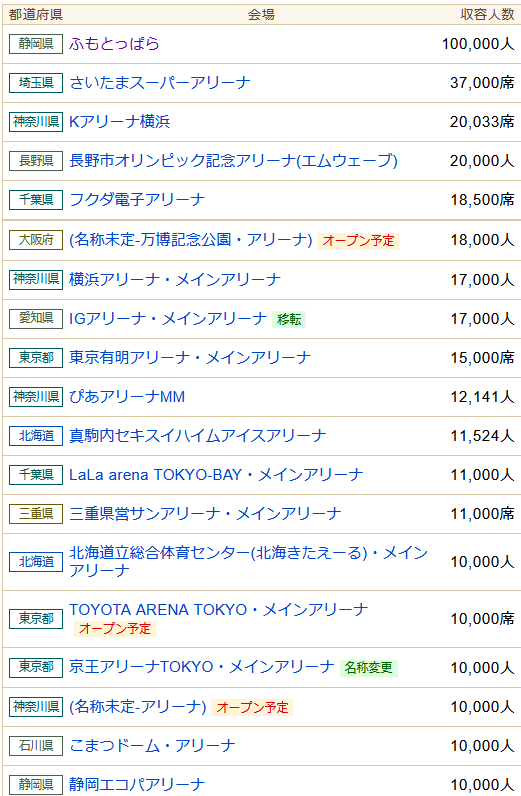Click the 収容人数 column header
The height and width of the screenshot is (796, 521).
click(487, 15)
